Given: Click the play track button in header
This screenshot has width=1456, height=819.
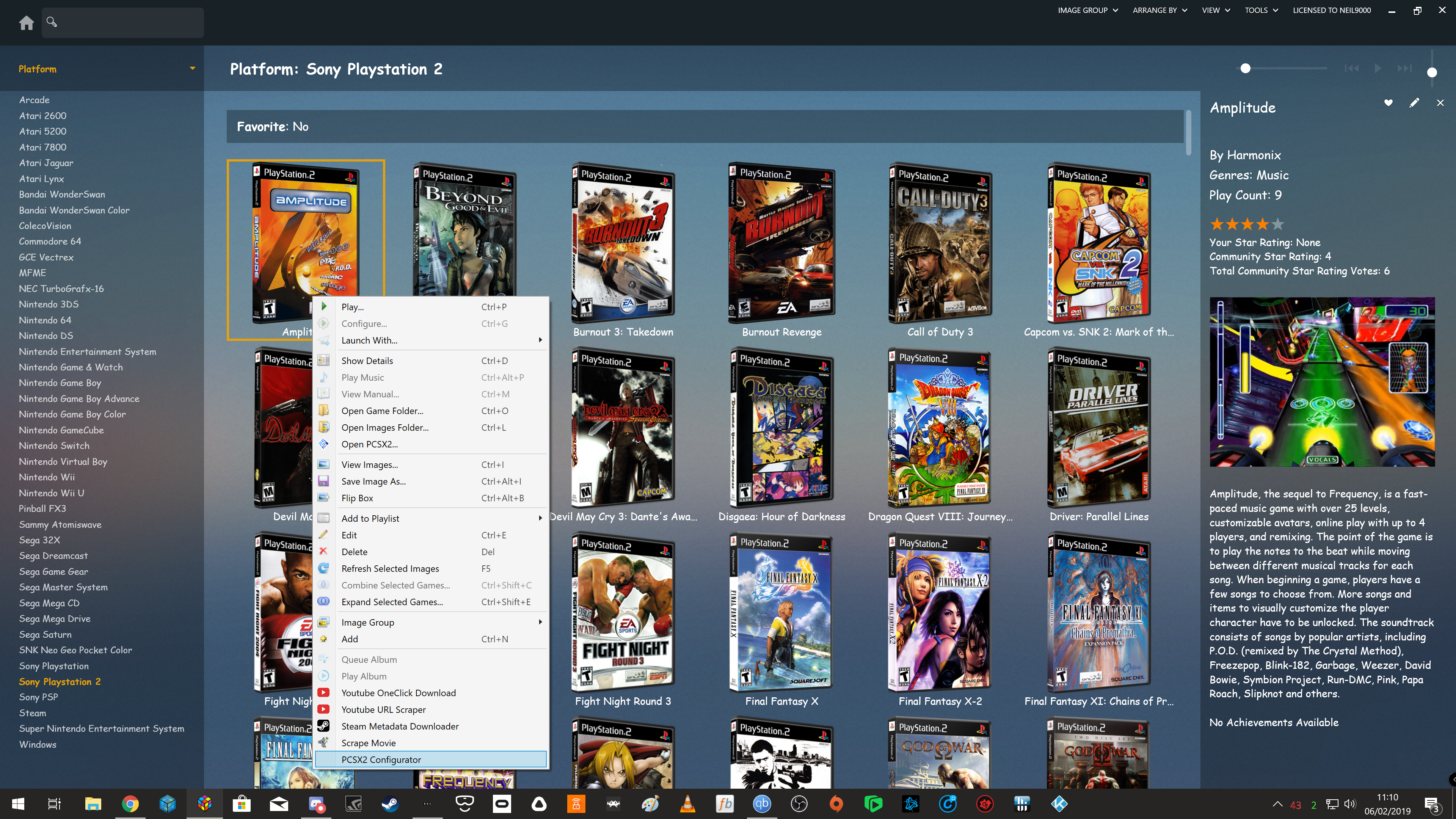Looking at the screenshot, I should [x=1378, y=68].
